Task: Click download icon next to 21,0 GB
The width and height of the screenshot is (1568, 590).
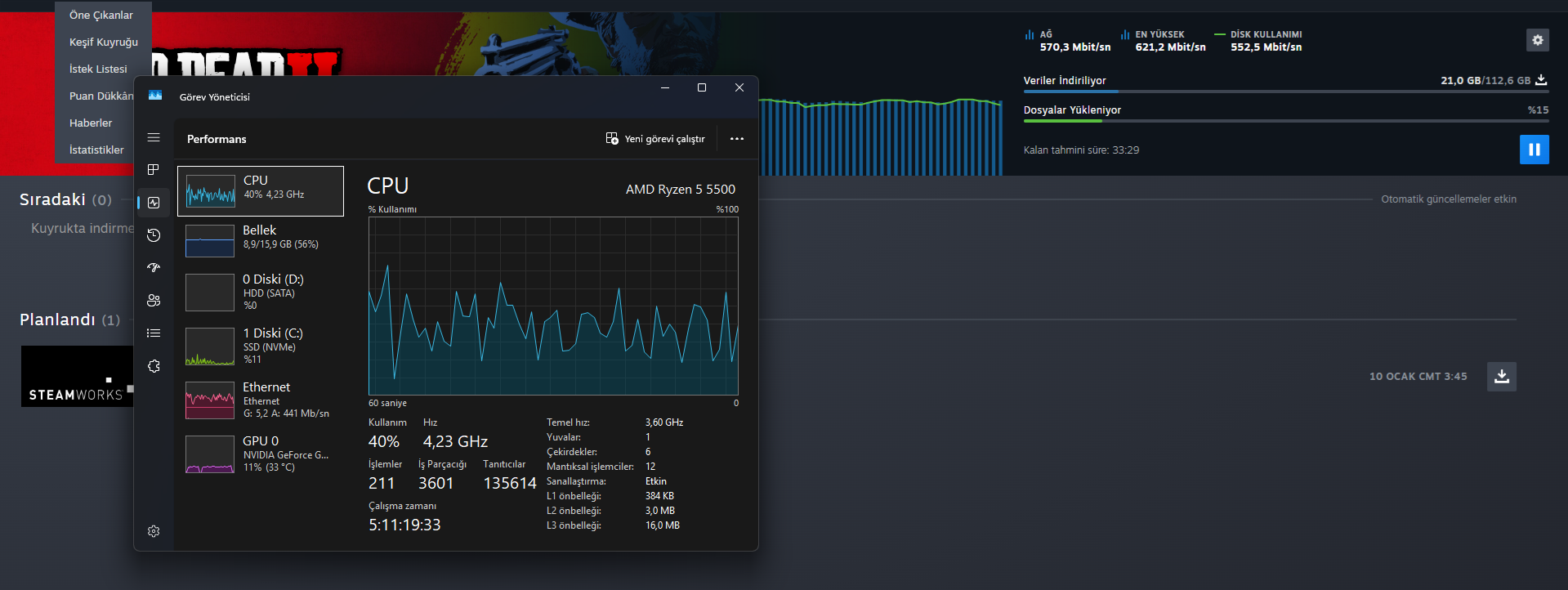Action: pyautogui.click(x=1541, y=80)
